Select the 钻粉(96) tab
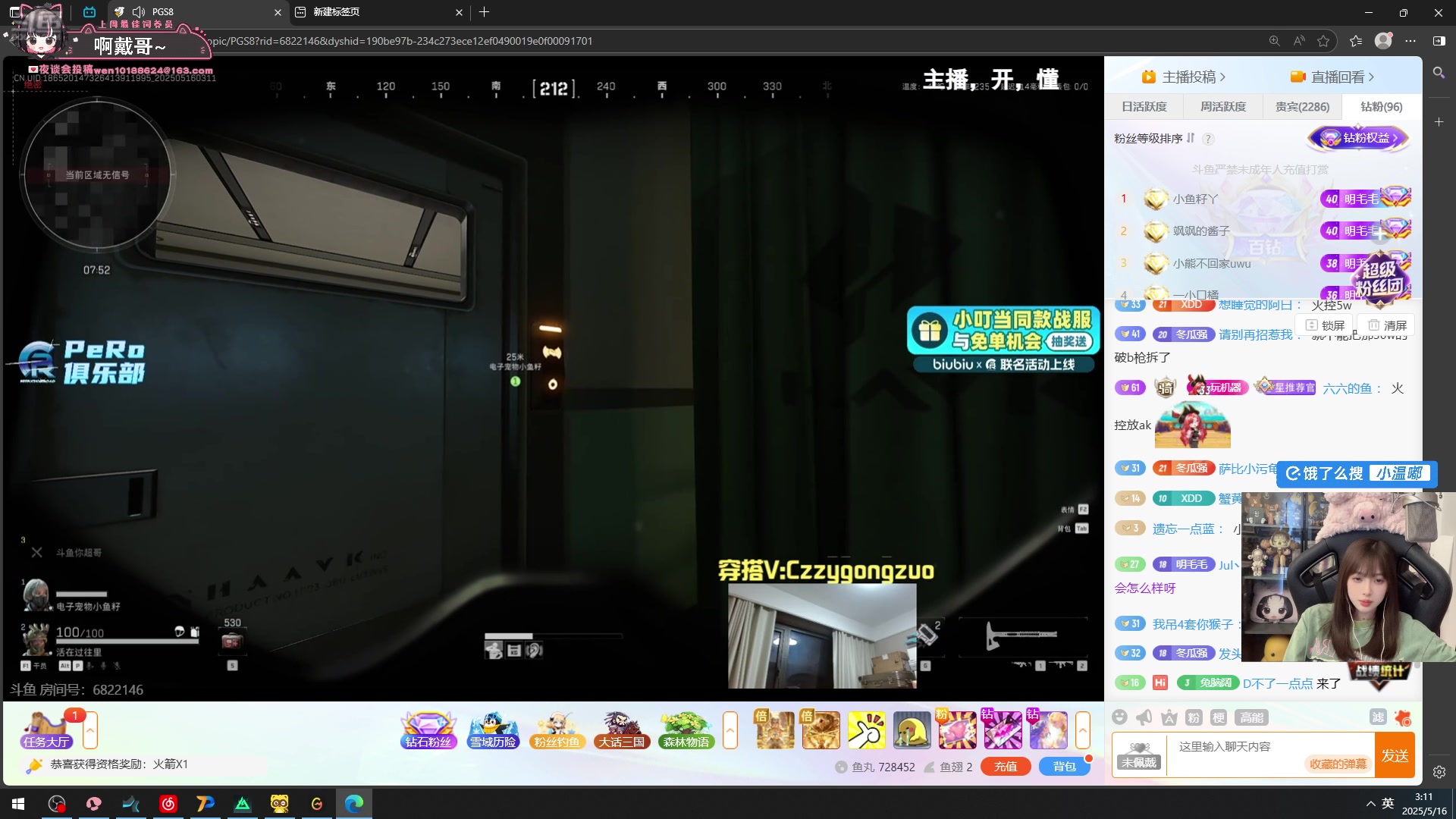The height and width of the screenshot is (819, 1456). [x=1381, y=107]
